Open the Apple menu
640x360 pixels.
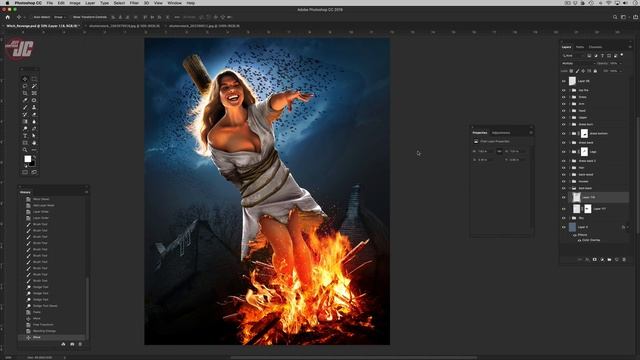[x=7, y=3]
